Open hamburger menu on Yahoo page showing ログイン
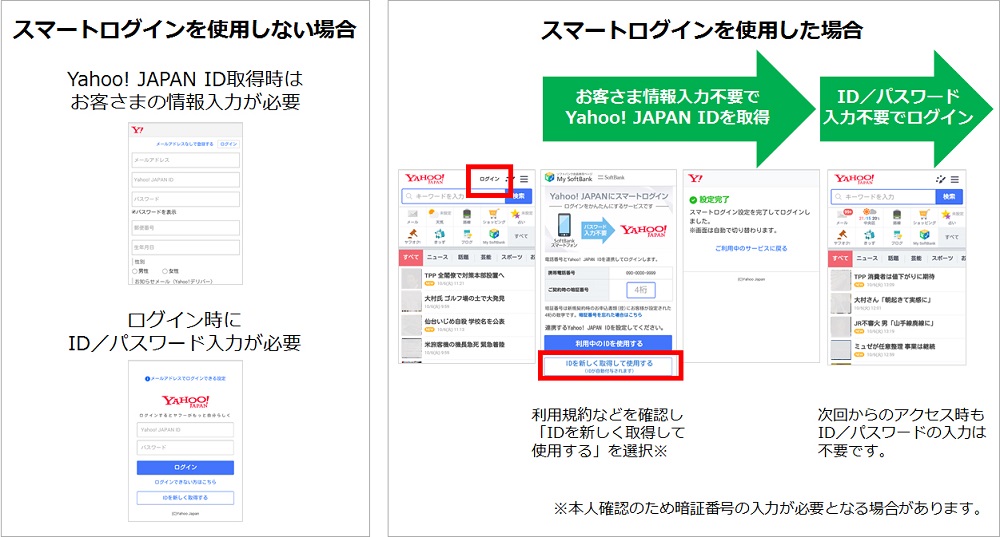The width and height of the screenshot is (1000, 537). (x=524, y=179)
